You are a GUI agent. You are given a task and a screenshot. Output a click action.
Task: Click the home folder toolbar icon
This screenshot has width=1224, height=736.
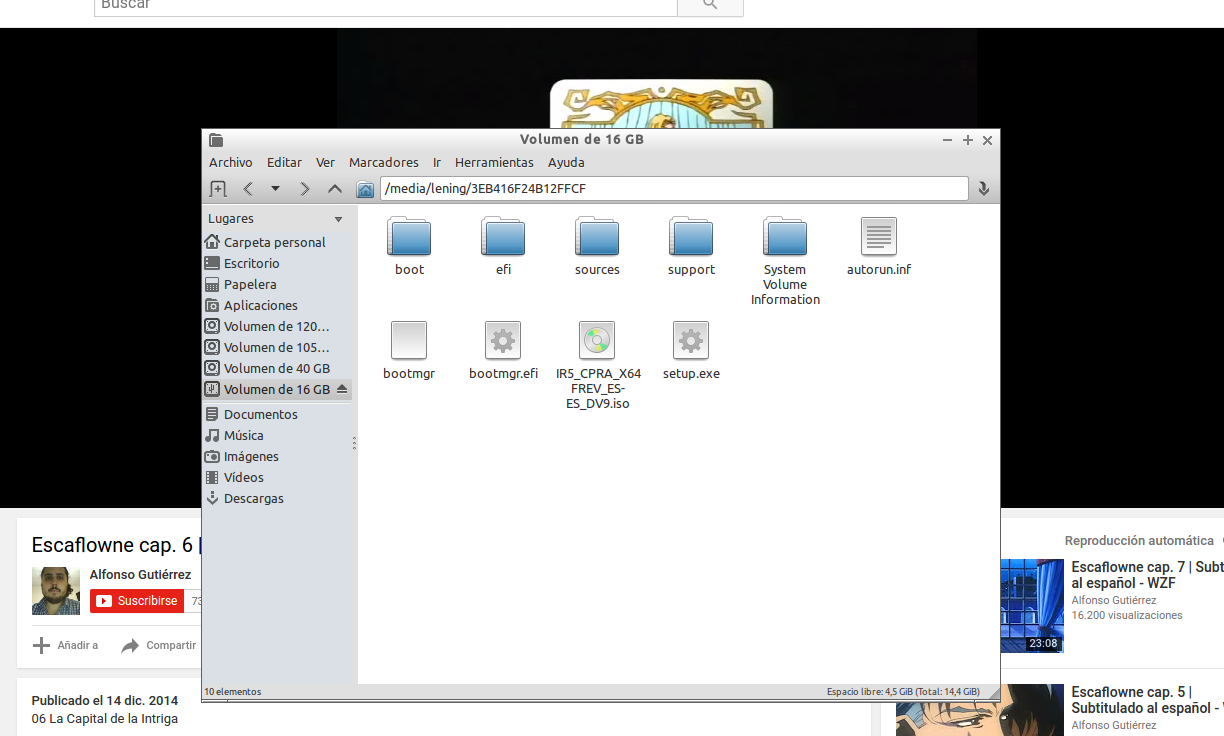tap(365, 189)
